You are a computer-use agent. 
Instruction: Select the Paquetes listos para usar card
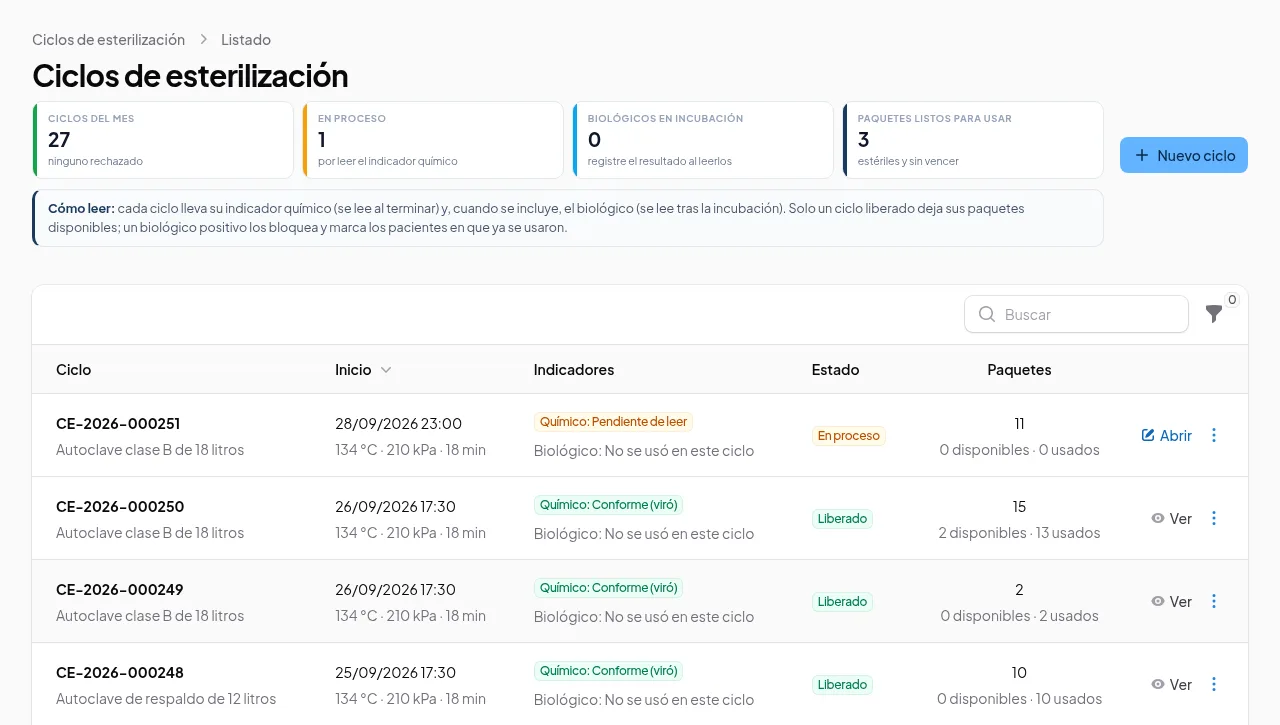pyautogui.click(x=973, y=140)
